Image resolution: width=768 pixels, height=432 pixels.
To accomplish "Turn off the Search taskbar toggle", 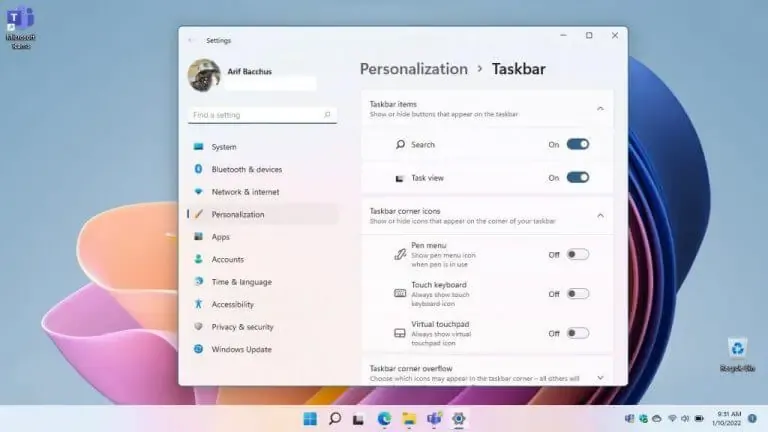I will [x=577, y=144].
